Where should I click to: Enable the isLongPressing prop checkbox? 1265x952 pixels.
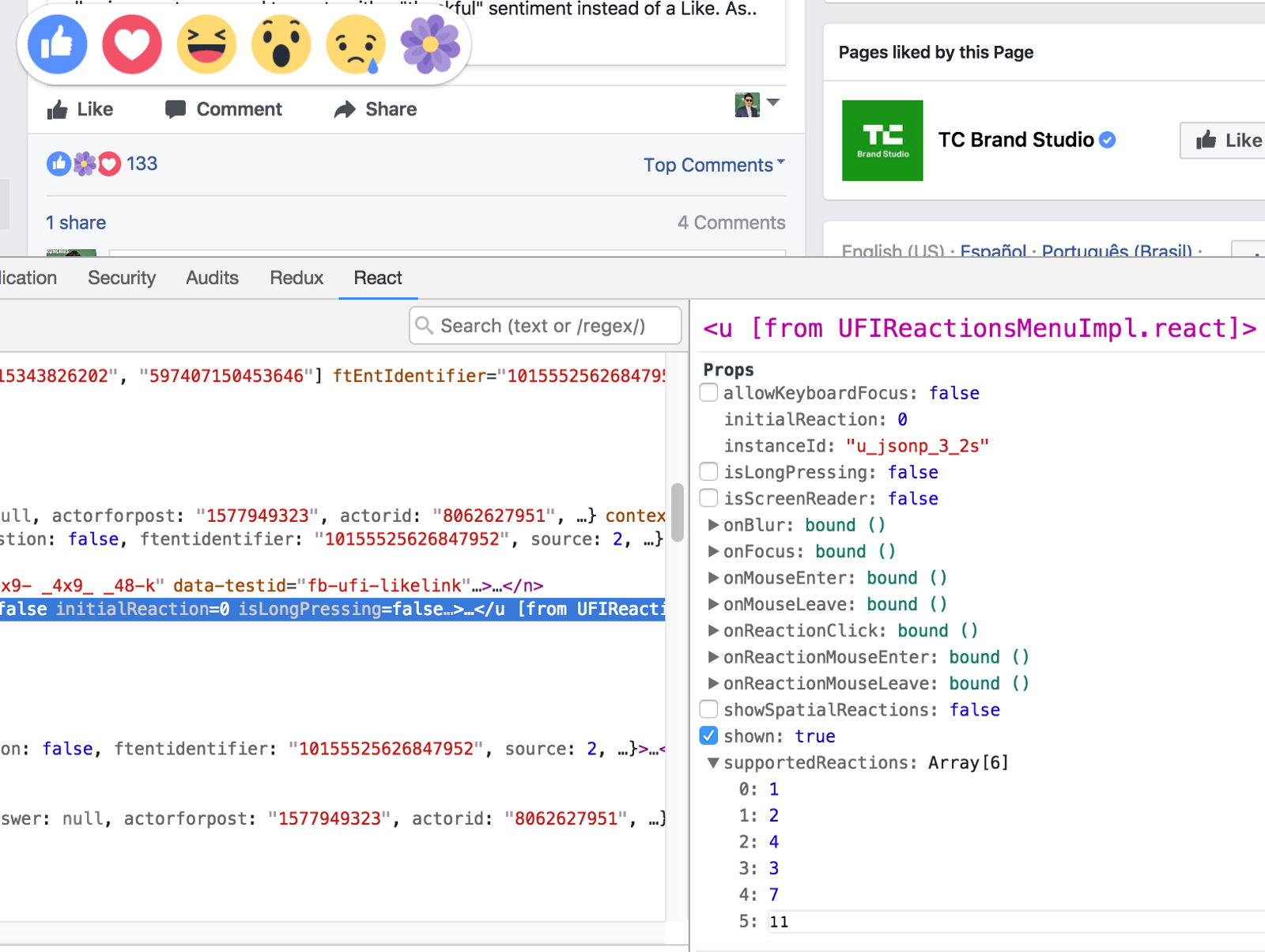pos(709,472)
